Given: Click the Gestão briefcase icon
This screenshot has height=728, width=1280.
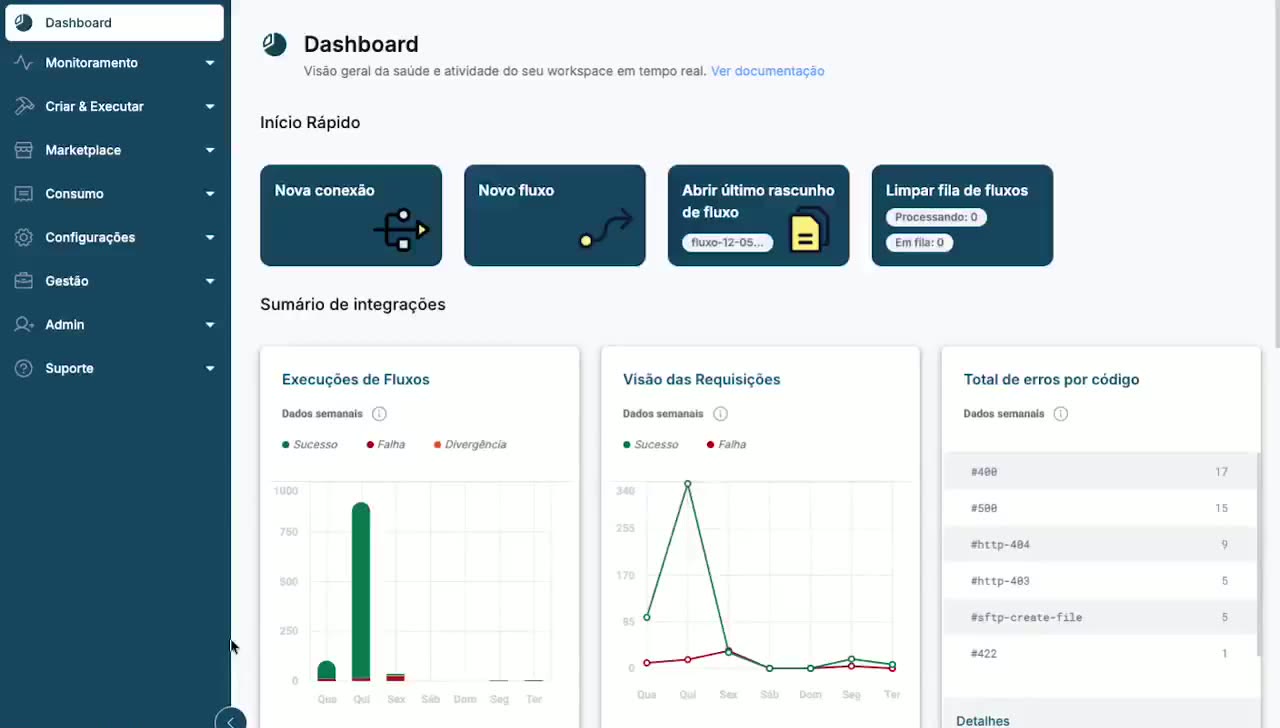Looking at the screenshot, I should (x=24, y=281).
